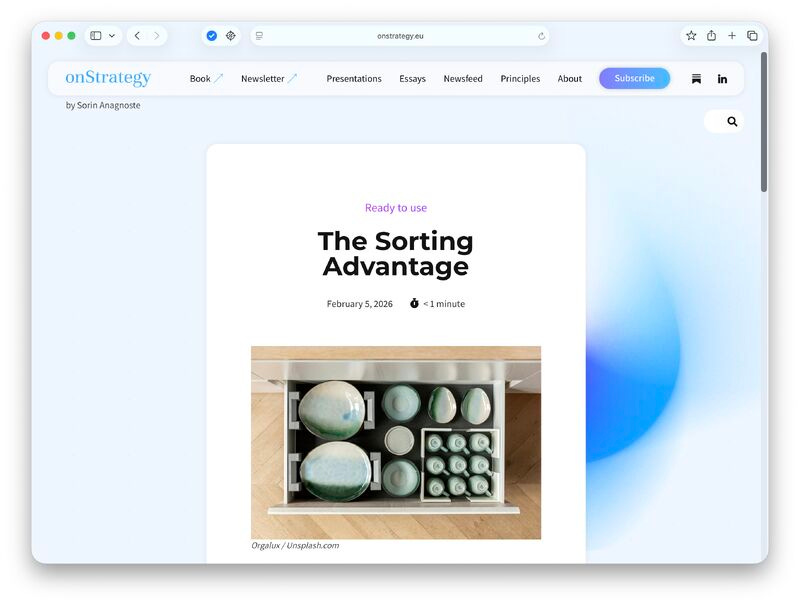Click the external arrow icon beside Book

tap(218, 78)
